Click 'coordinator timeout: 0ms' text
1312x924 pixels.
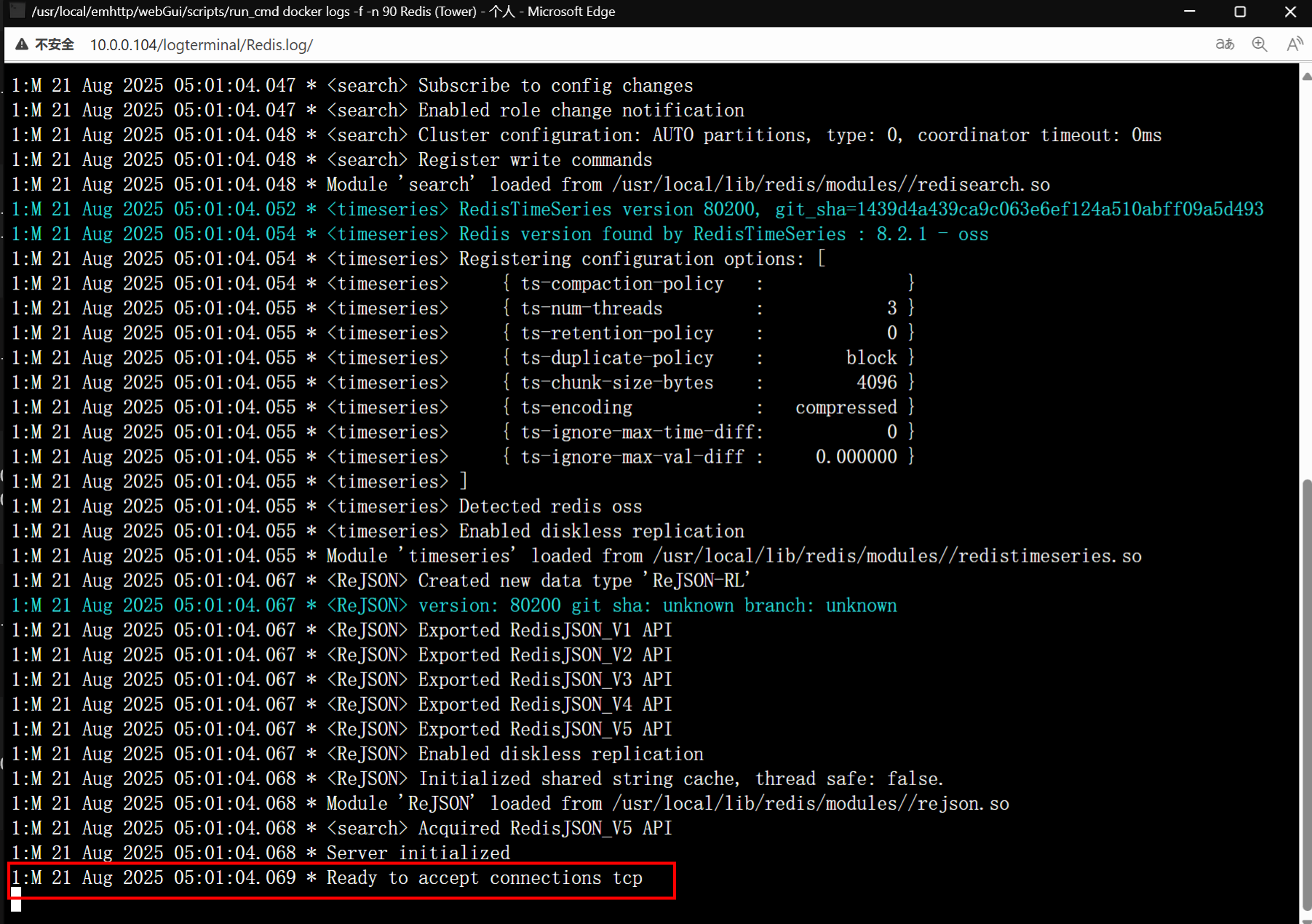(1040, 135)
